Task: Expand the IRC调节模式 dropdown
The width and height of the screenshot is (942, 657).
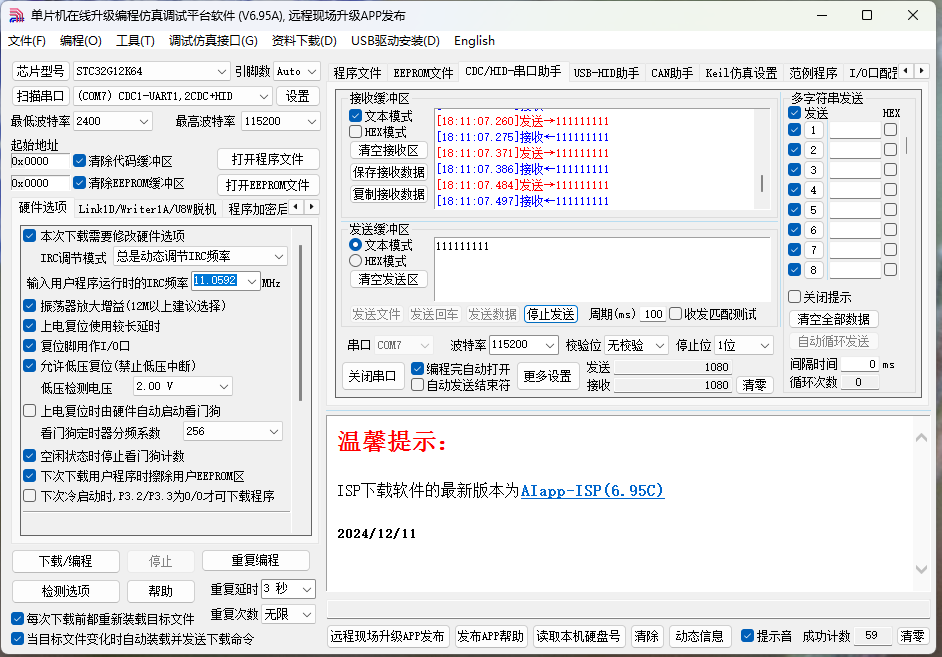Action: (279, 256)
